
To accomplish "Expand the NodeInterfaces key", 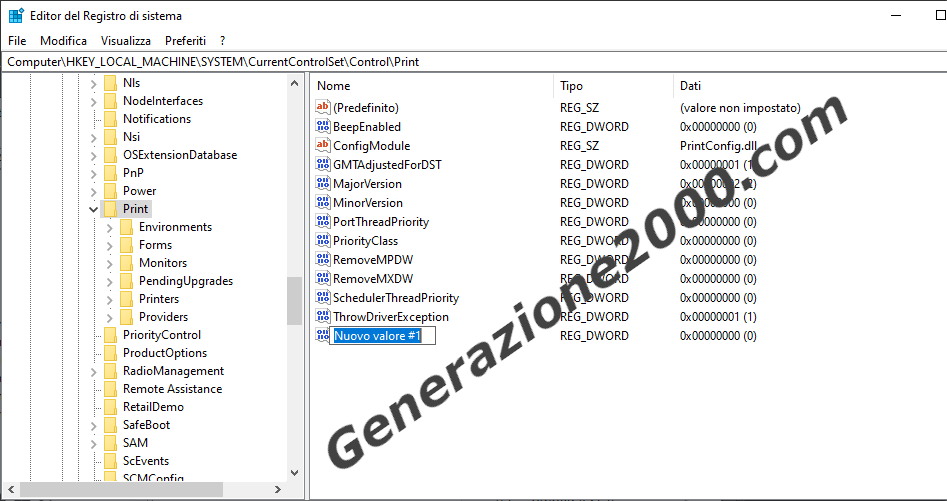I will tap(94, 101).
